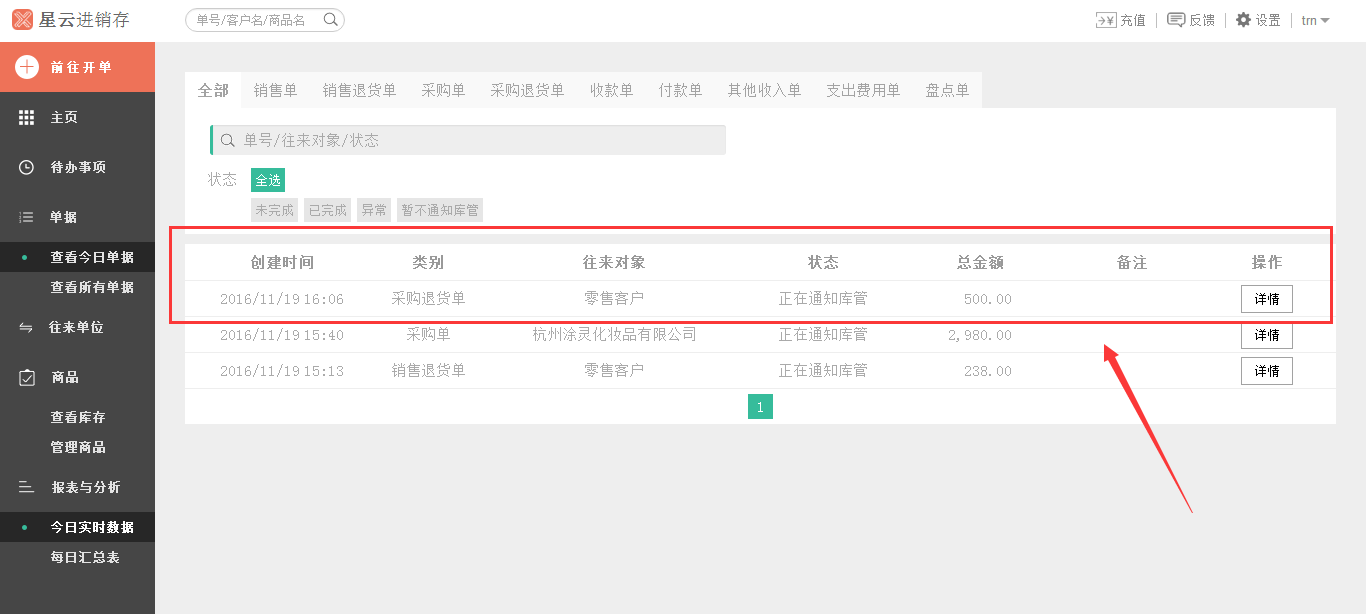Toggle the 暂不通知库管 status filter
The height and width of the screenshot is (614, 1366).
click(440, 210)
